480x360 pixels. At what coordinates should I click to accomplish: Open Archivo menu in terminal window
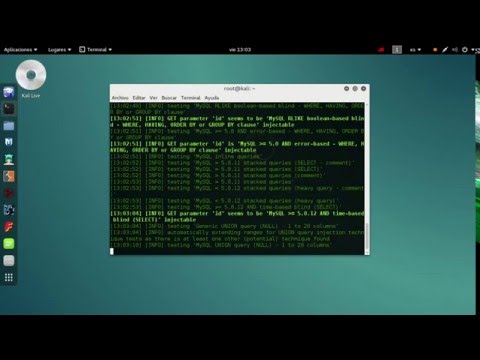120,98
